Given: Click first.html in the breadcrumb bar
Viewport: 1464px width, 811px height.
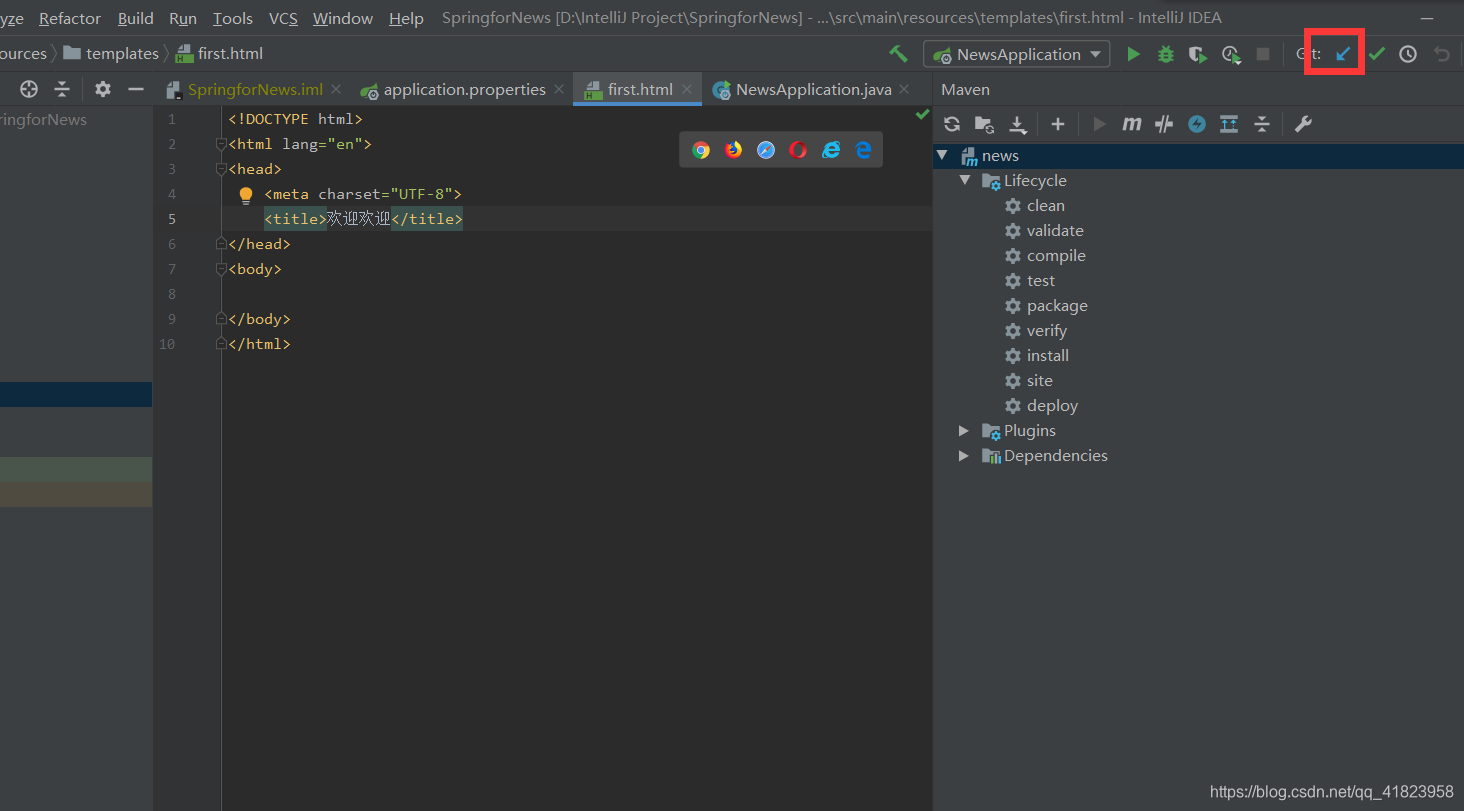Looking at the screenshot, I should pos(220,53).
